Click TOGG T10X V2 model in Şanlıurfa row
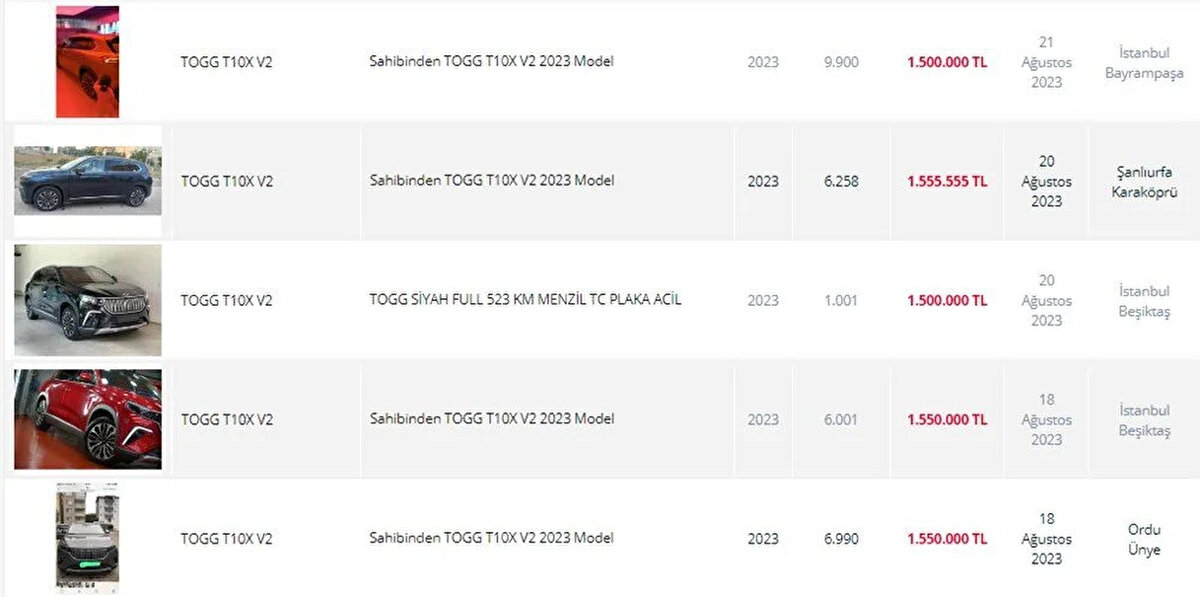Viewport: 1200px width, 597px height. click(x=226, y=181)
